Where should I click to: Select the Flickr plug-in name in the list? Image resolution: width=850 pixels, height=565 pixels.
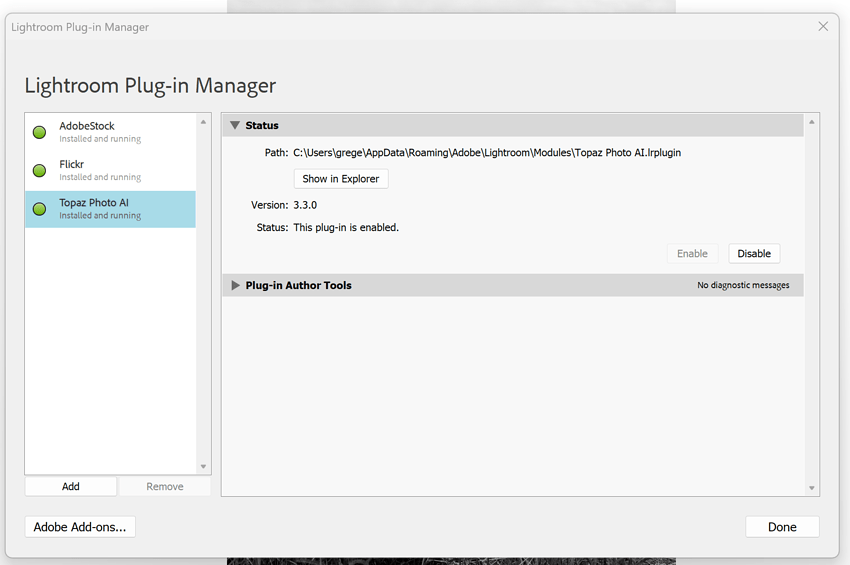71,164
